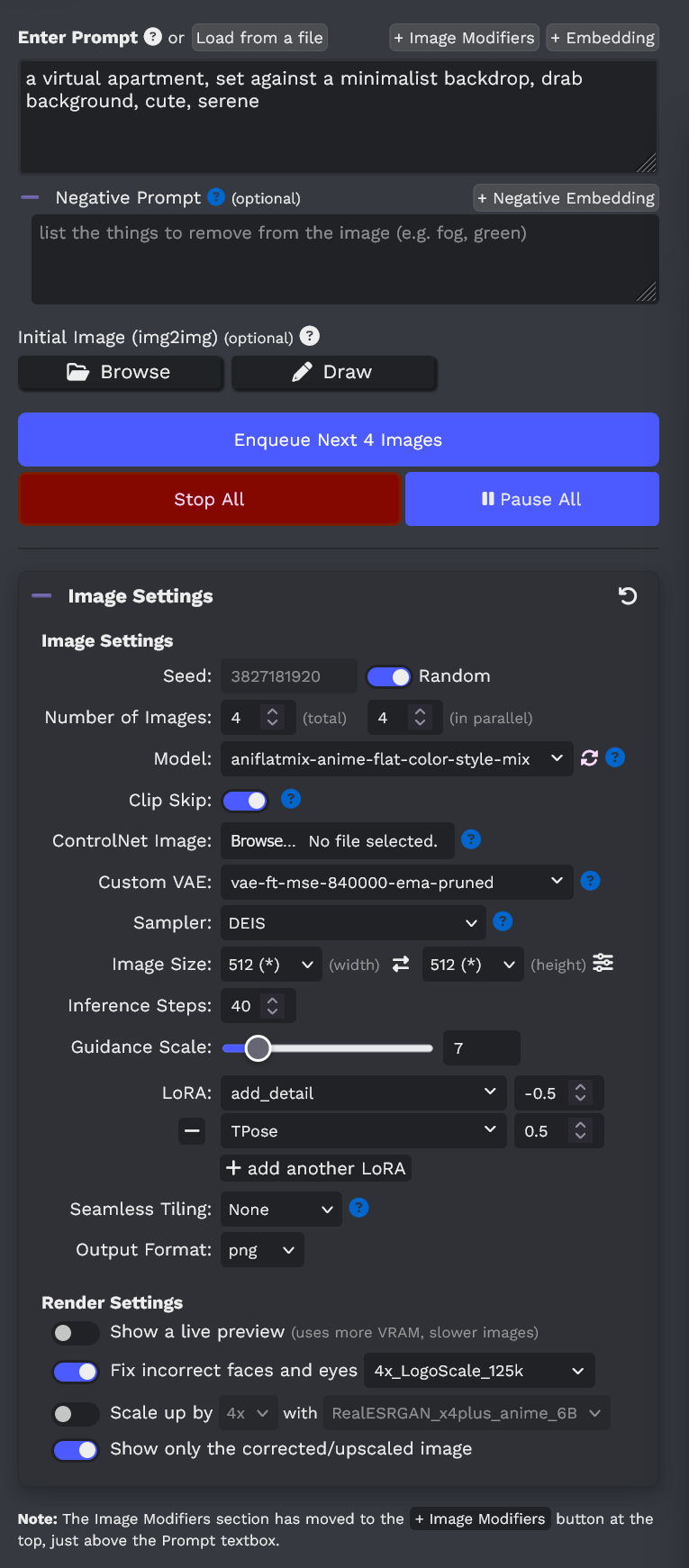
Task: Expand the Sampler dropdown showing DEIS
Action: click(352, 923)
